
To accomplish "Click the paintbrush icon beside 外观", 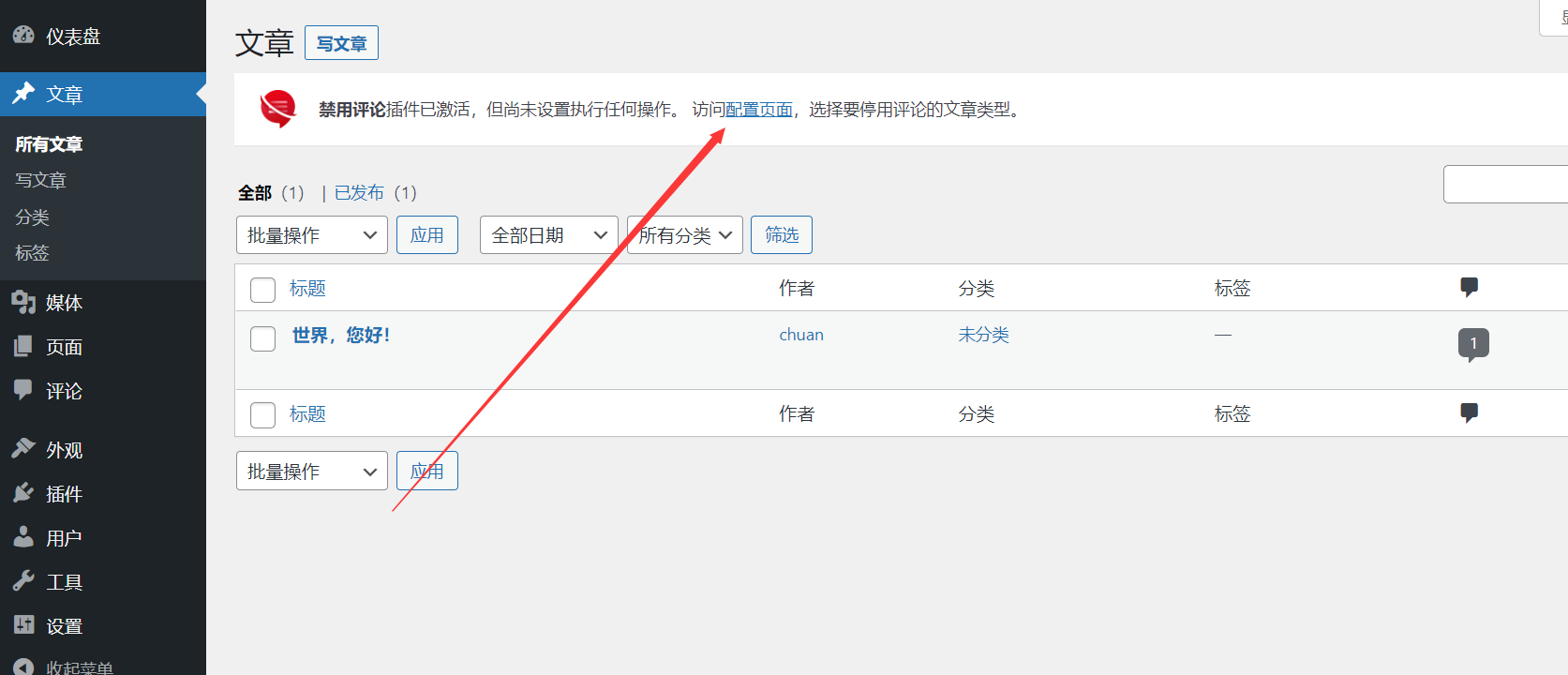I will click(23, 449).
